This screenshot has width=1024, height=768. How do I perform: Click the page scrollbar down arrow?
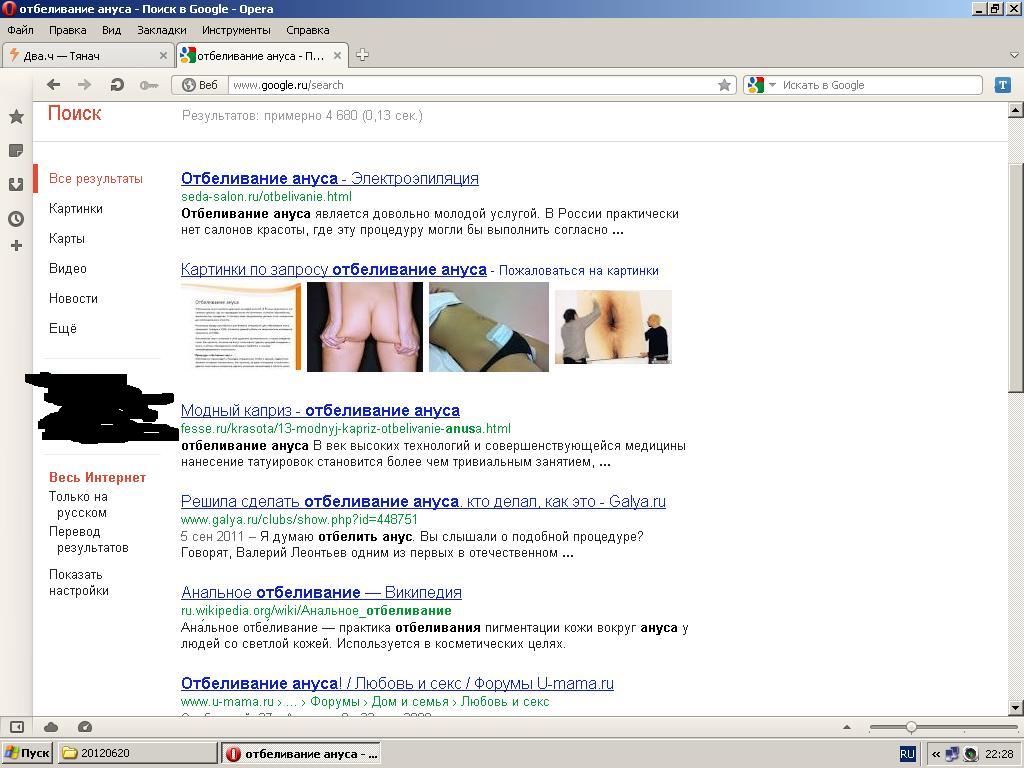pos(1016,707)
